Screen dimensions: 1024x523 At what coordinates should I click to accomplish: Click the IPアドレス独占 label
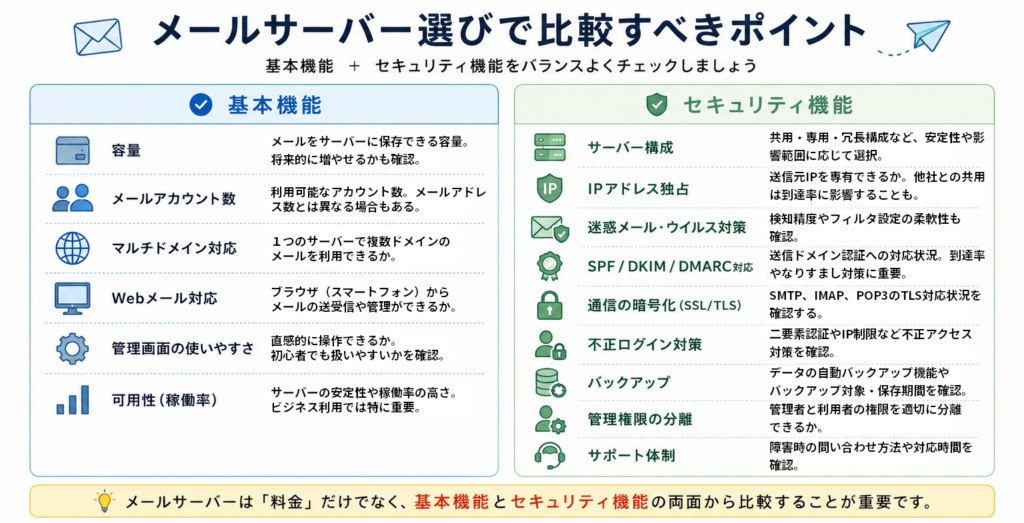pos(638,189)
